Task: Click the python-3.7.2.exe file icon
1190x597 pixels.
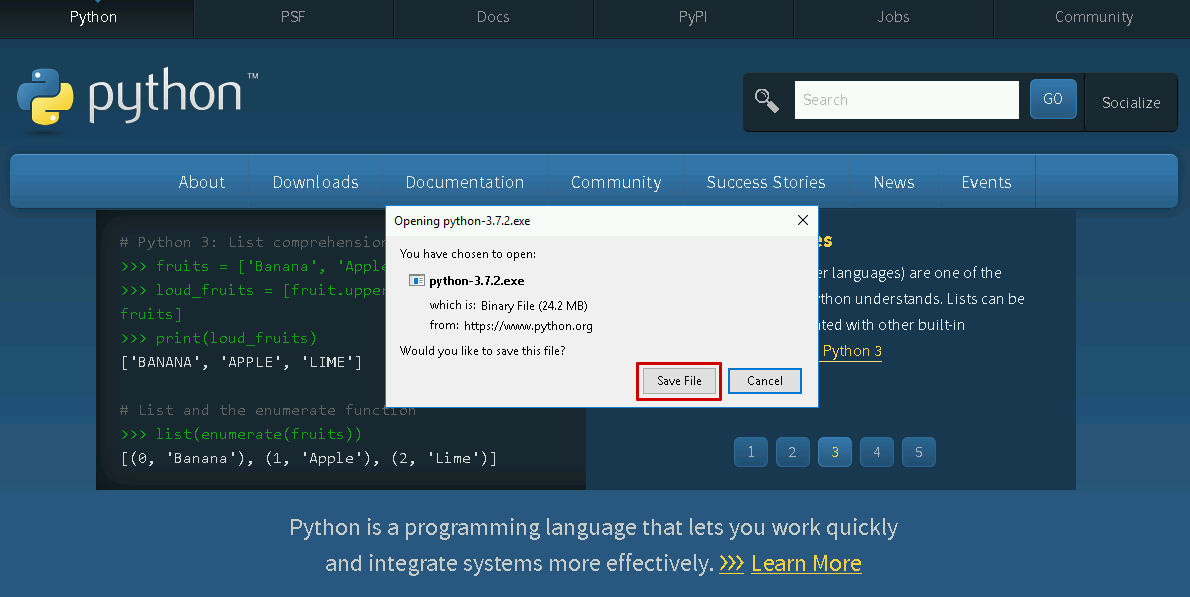Action: [x=417, y=281]
